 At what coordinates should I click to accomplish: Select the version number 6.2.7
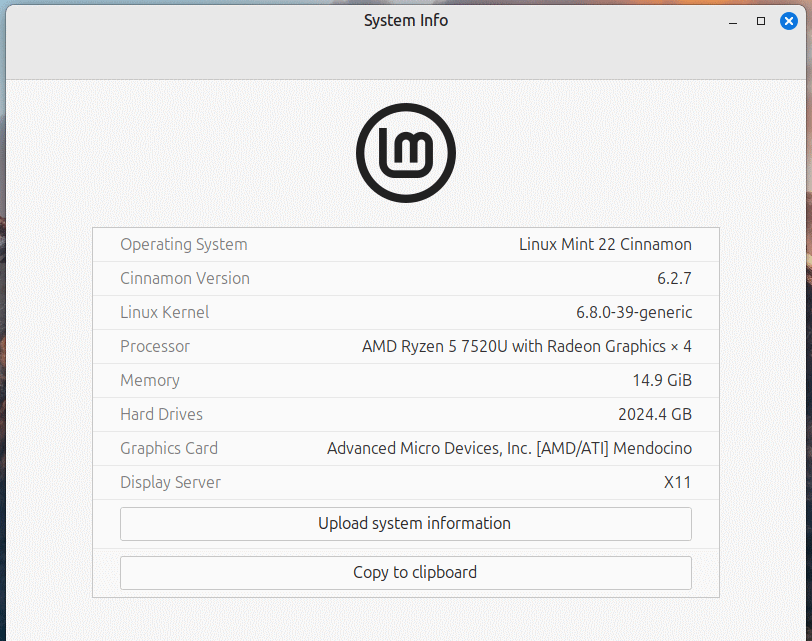[674, 279]
